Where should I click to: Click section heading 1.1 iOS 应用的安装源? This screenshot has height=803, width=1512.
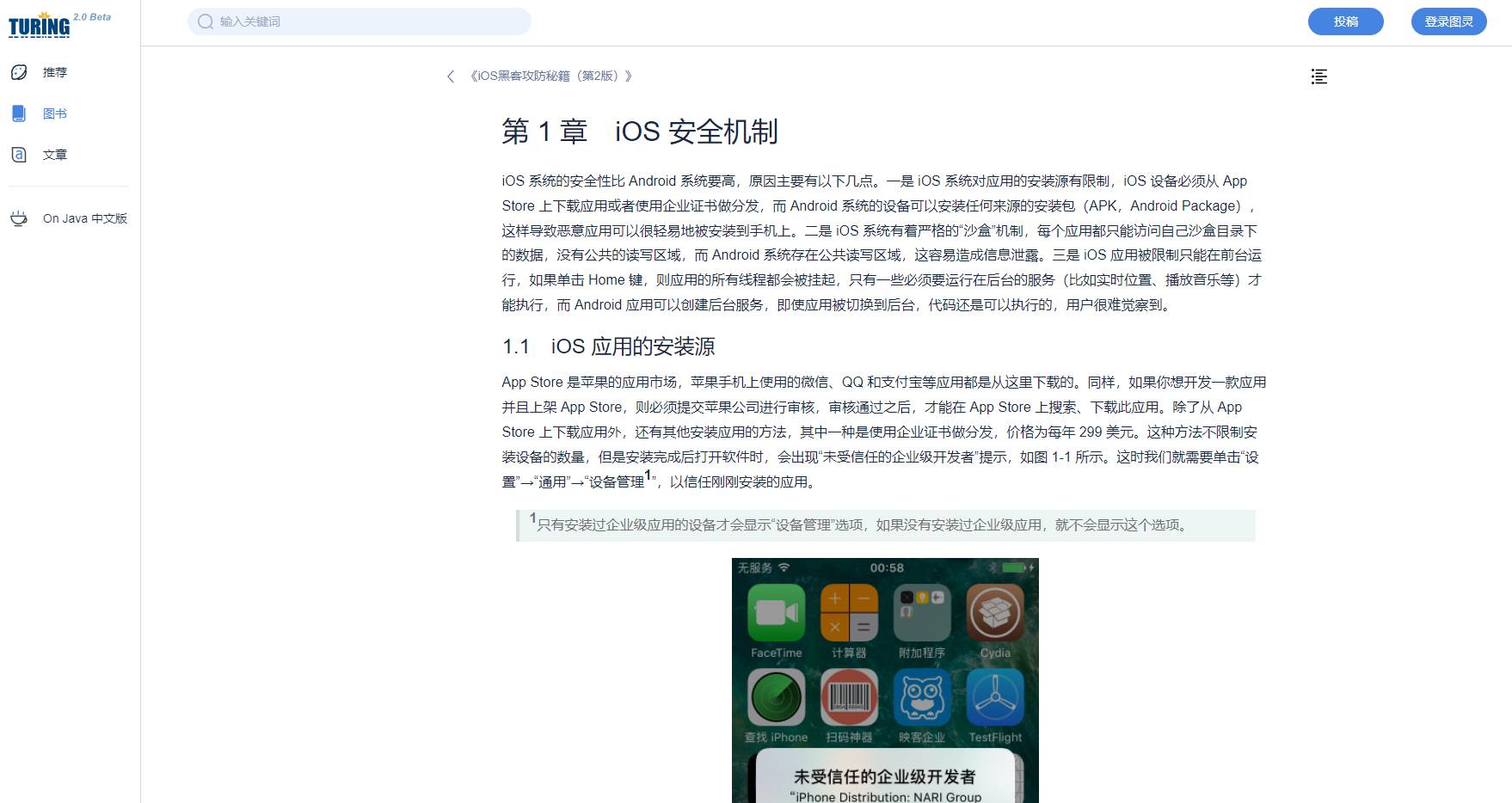point(609,346)
